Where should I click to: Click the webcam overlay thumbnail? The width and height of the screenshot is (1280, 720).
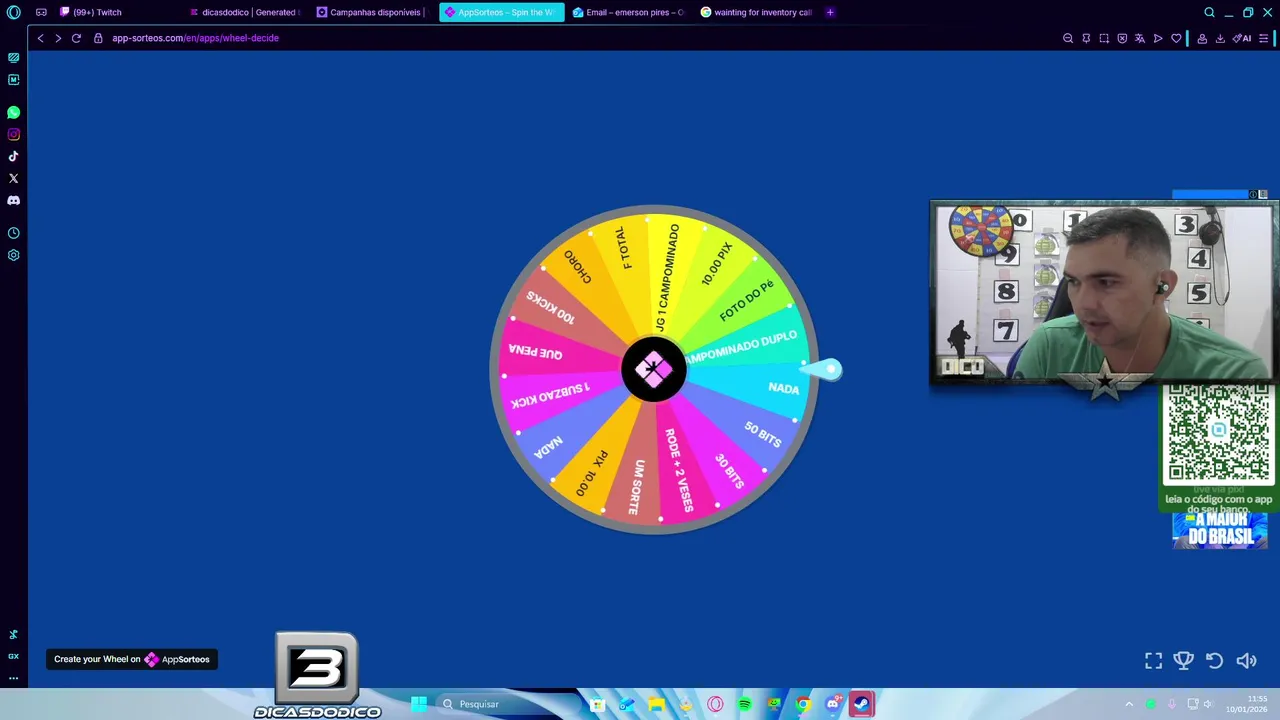click(x=1104, y=292)
